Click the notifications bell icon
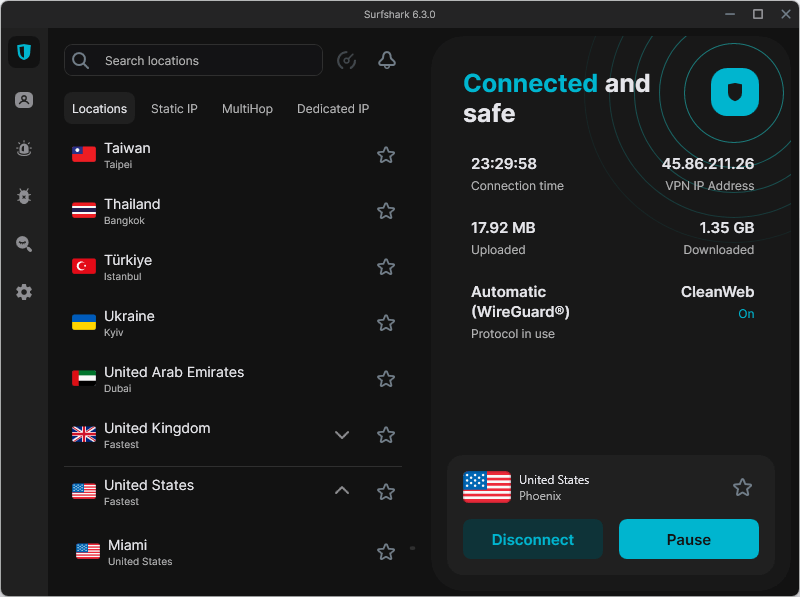Screen dimensions: 800x597 [386, 61]
